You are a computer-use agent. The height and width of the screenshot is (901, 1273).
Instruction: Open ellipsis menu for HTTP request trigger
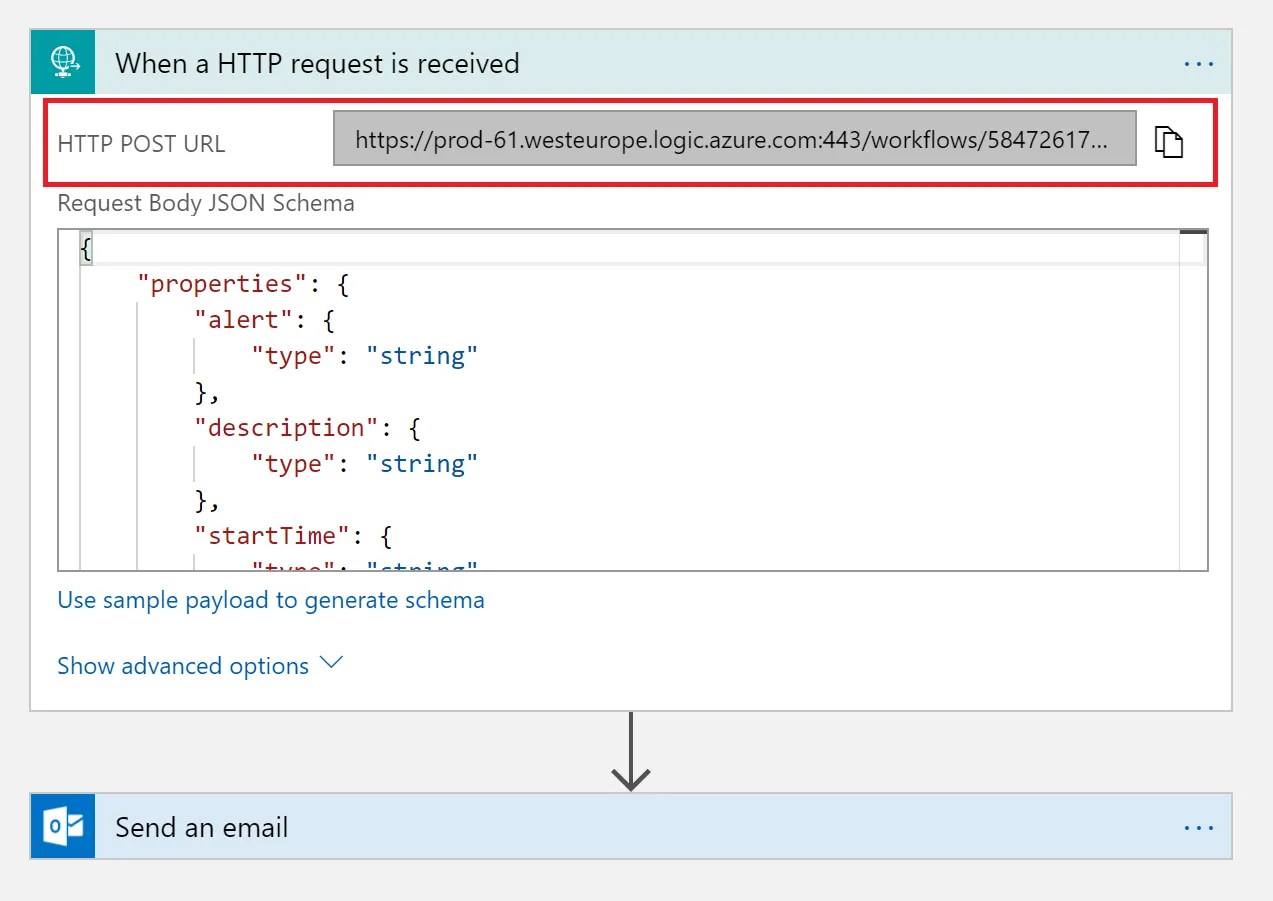(1198, 63)
